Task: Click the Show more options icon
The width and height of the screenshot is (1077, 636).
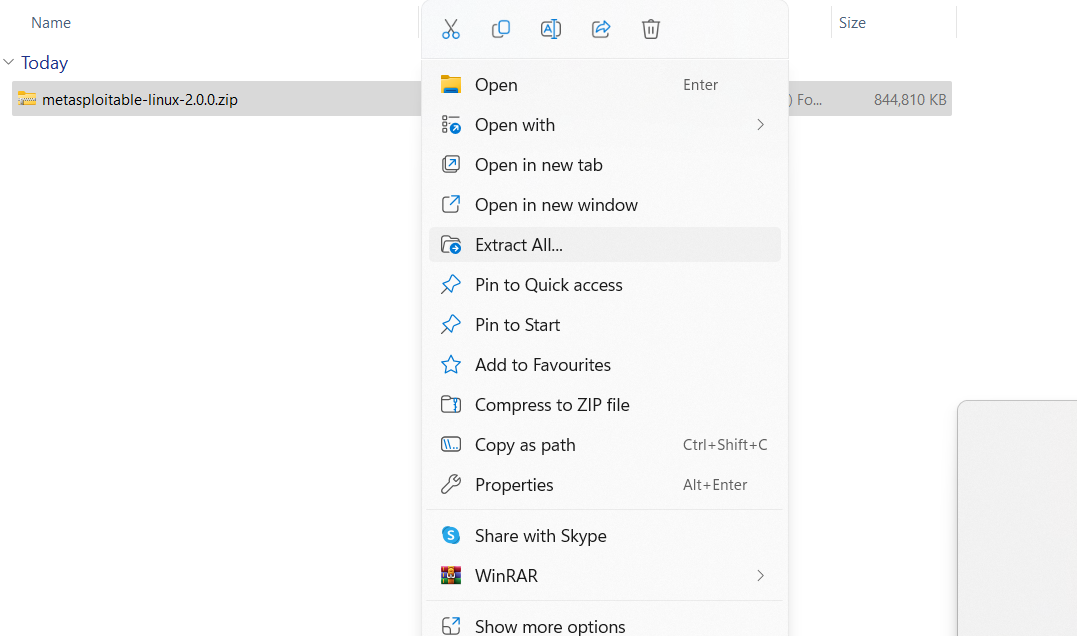Action: coord(451,626)
